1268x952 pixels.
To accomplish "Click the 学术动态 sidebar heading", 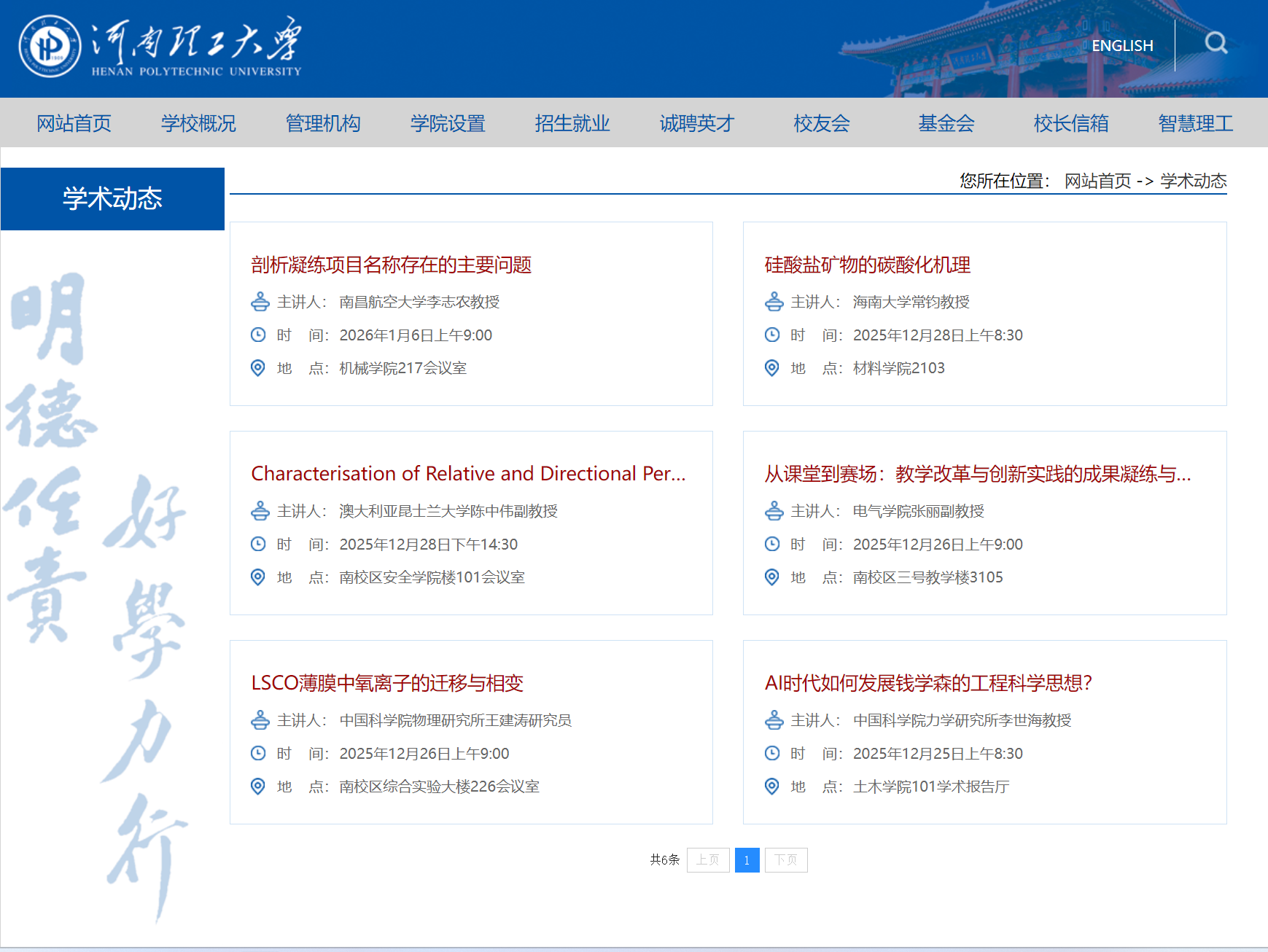I will [x=112, y=199].
